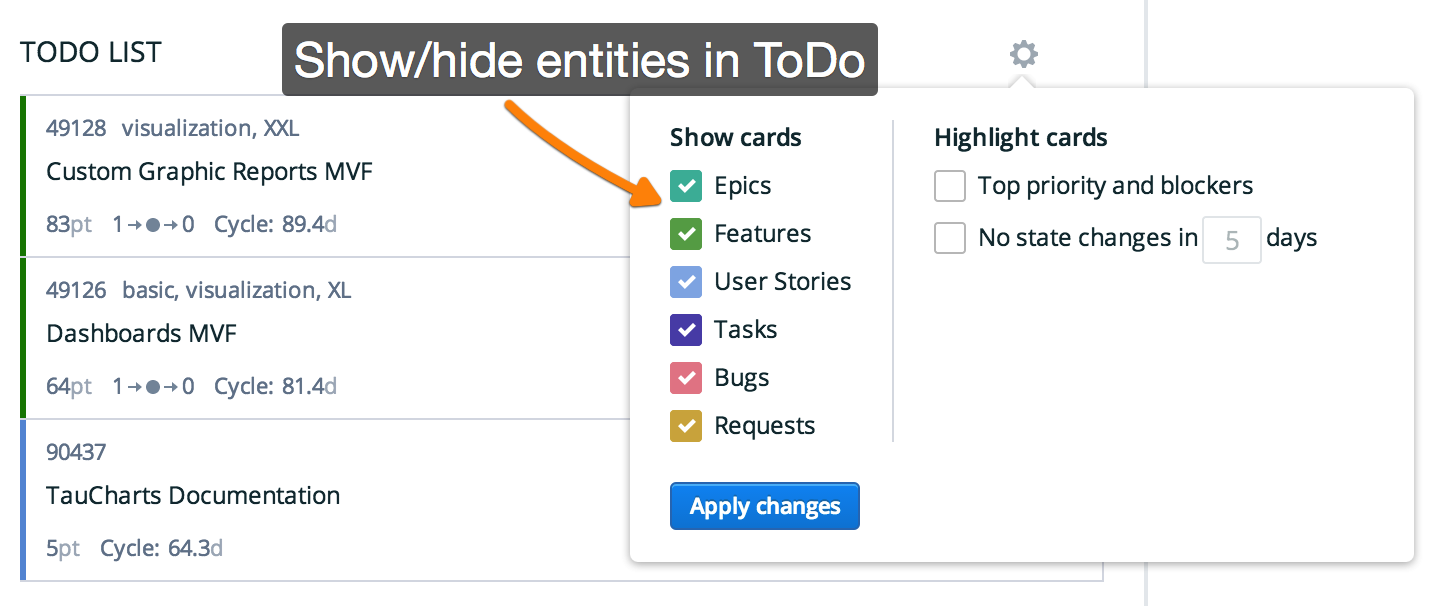Click the gear settings icon
Viewport: 1436px width, 606px height.
(1023, 53)
